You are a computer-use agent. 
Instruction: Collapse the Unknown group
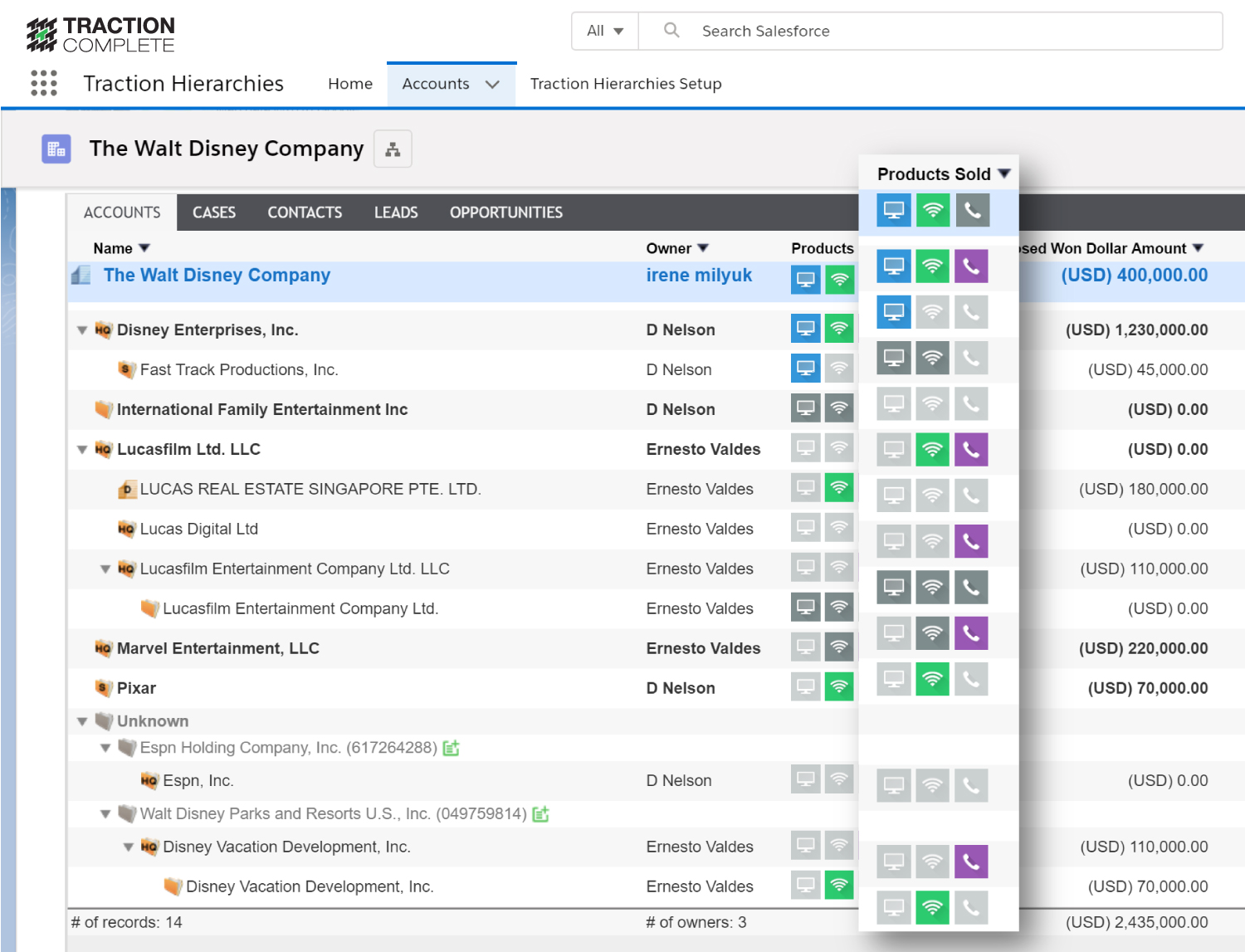pyautogui.click(x=82, y=721)
